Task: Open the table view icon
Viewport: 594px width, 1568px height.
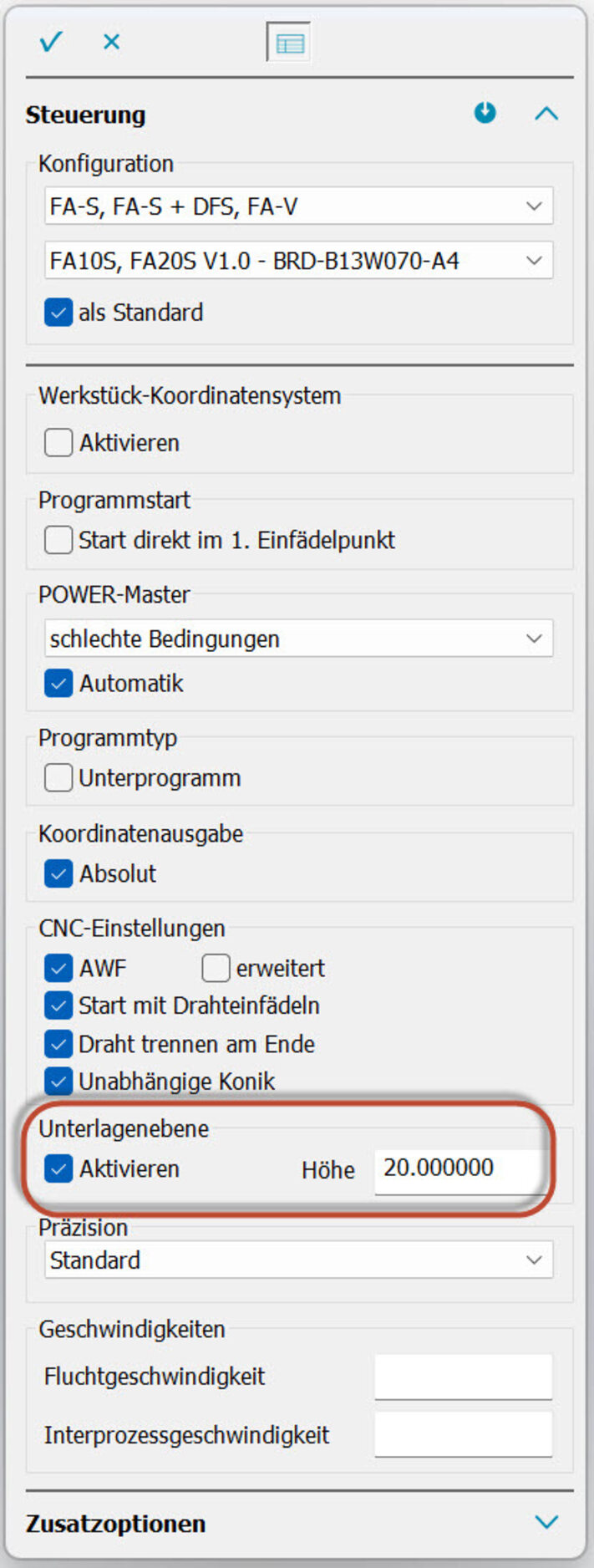Action: coord(289,43)
